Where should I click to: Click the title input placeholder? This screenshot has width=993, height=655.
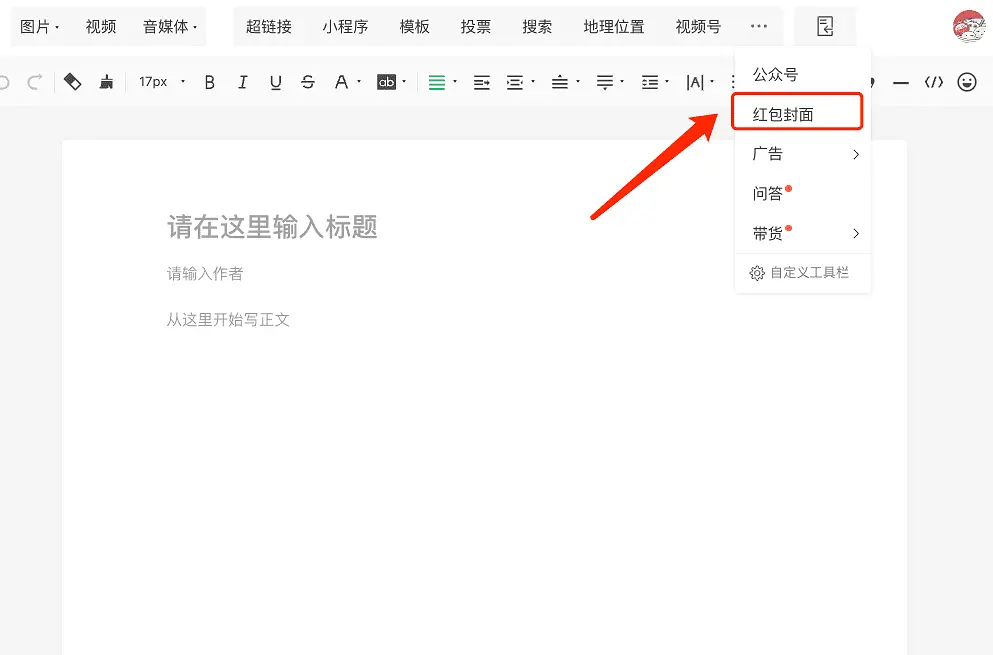[273, 227]
